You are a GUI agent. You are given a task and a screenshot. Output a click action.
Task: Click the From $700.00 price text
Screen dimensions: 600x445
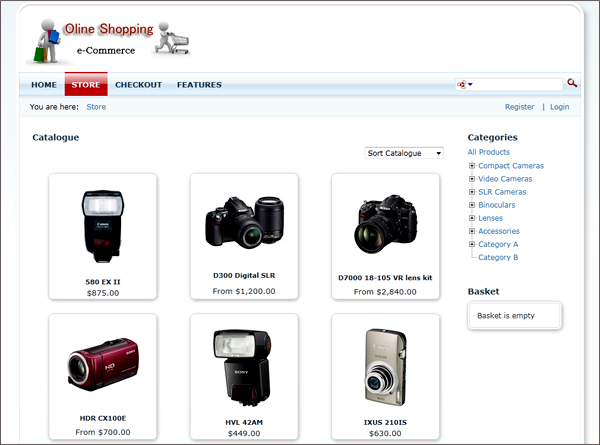pyautogui.click(x=103, y=432)
